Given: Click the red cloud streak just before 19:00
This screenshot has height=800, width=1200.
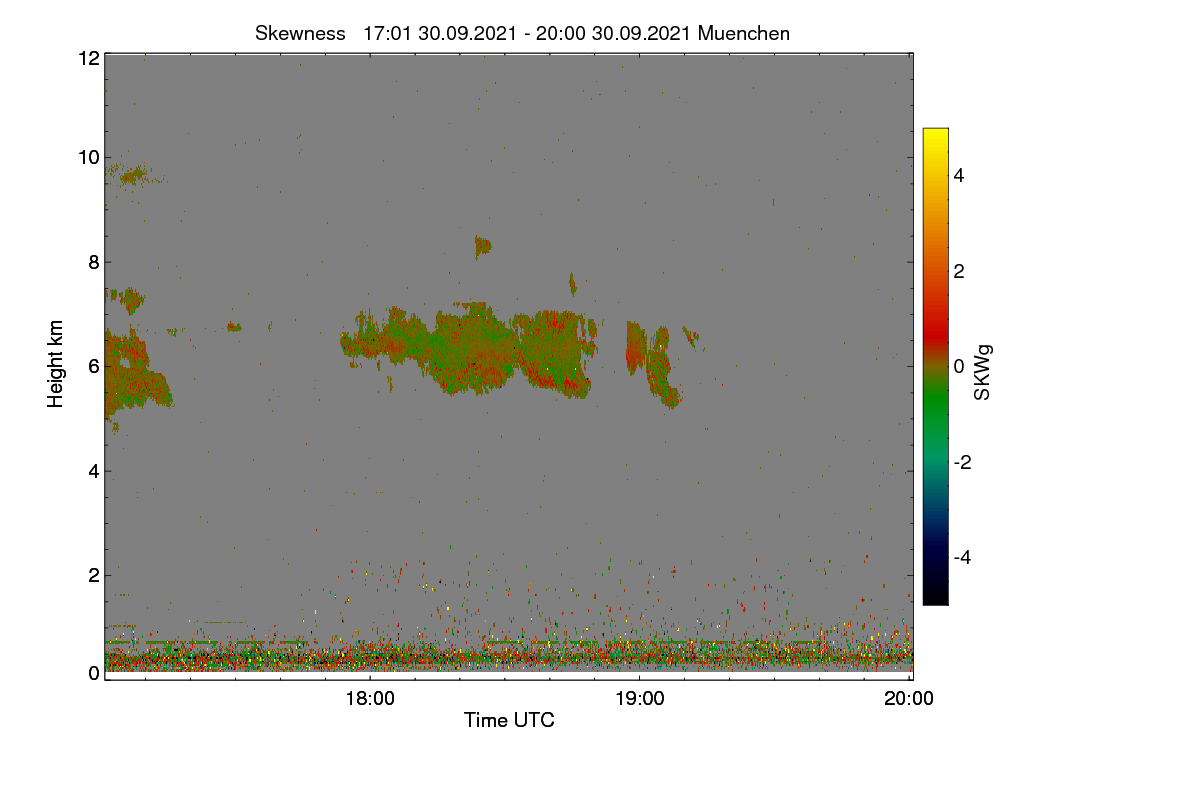Looking at the screenshot, I should [x=635, y=348].
